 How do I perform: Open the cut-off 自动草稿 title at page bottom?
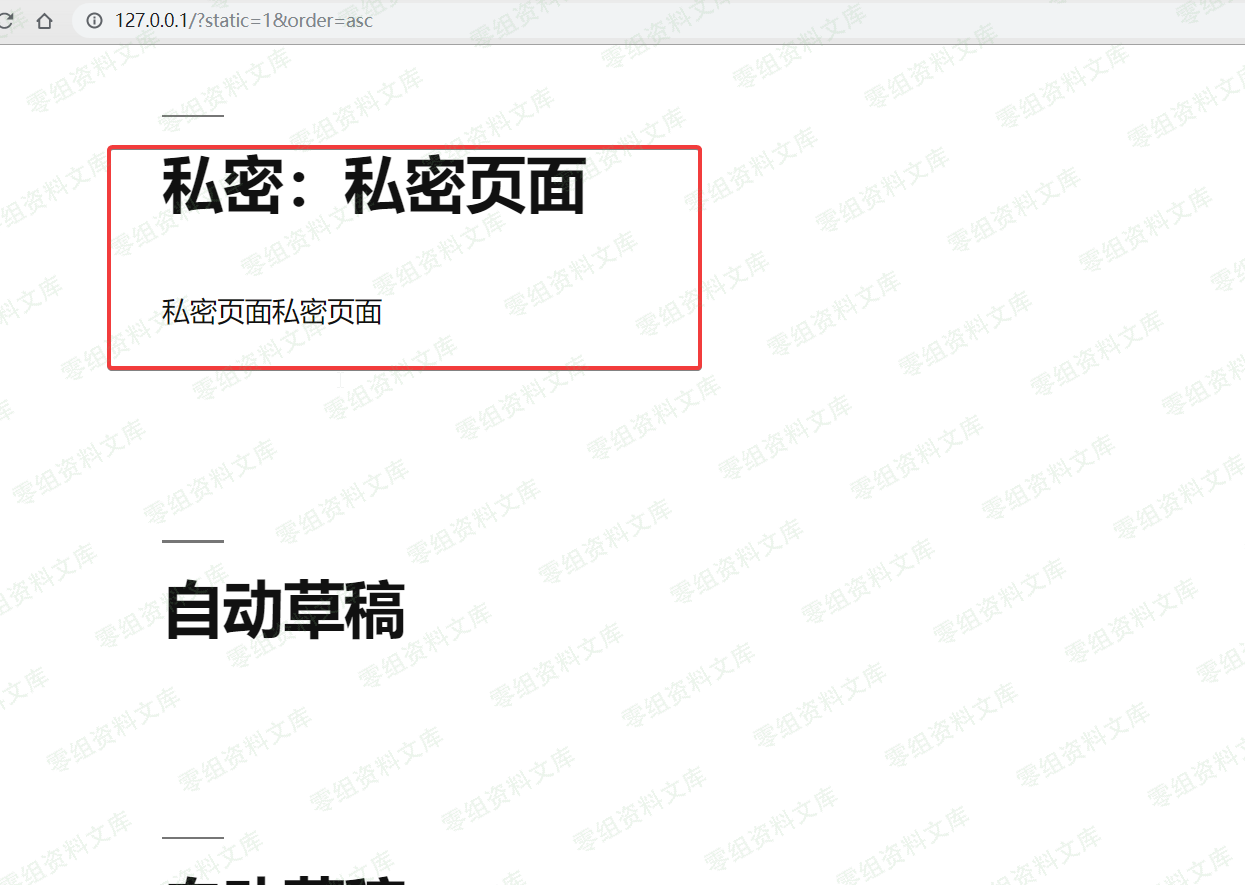[284, 878]
